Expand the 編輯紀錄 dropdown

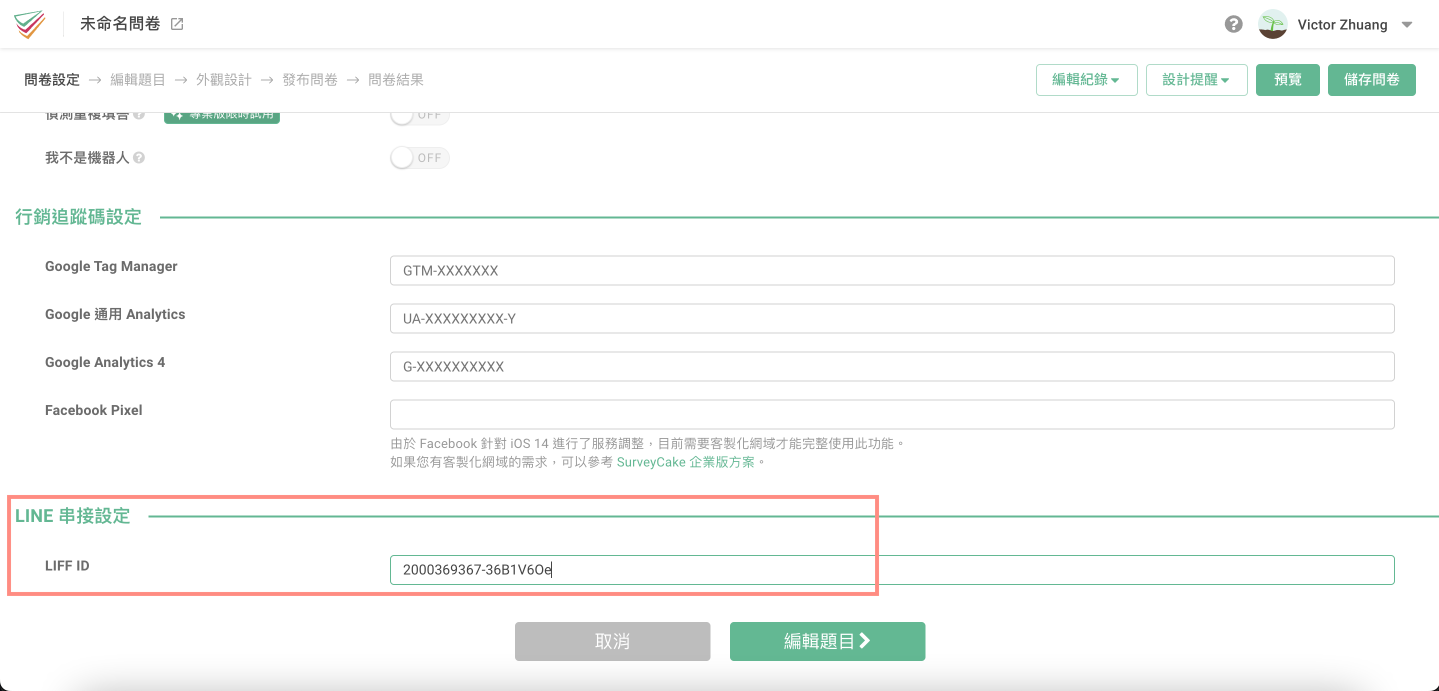(1086, 80)
